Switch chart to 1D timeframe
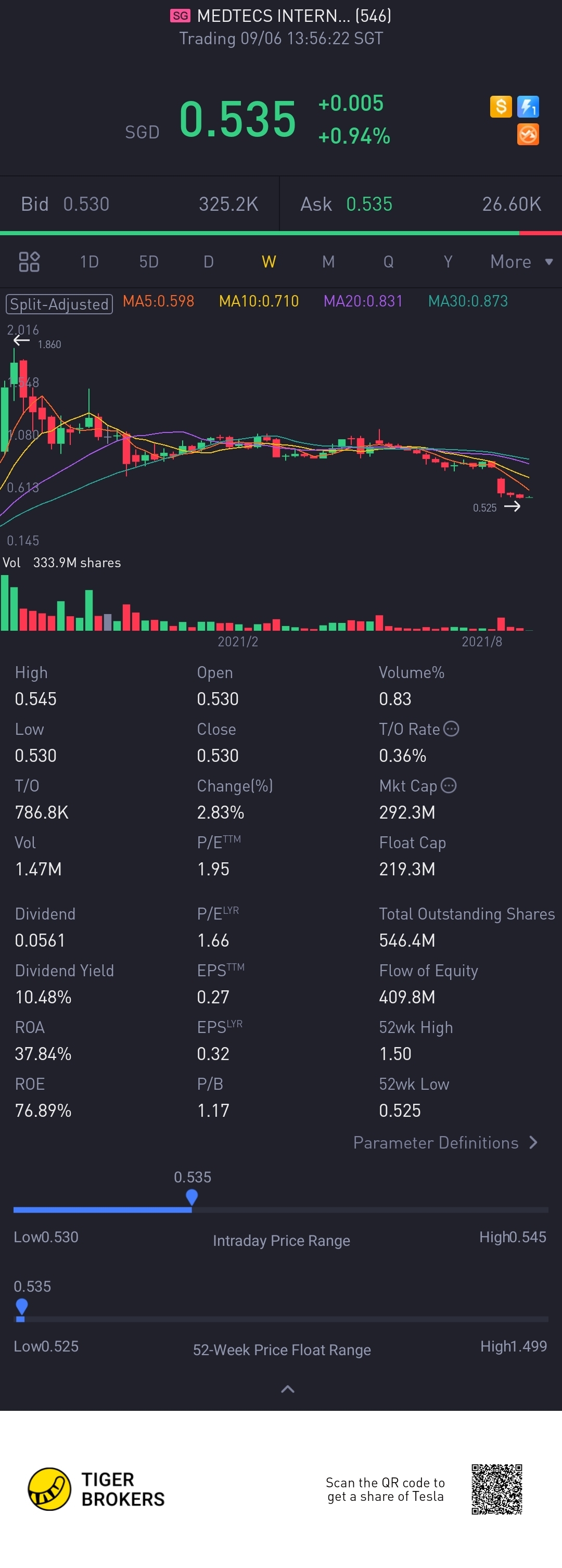 (x=89, y=262)
